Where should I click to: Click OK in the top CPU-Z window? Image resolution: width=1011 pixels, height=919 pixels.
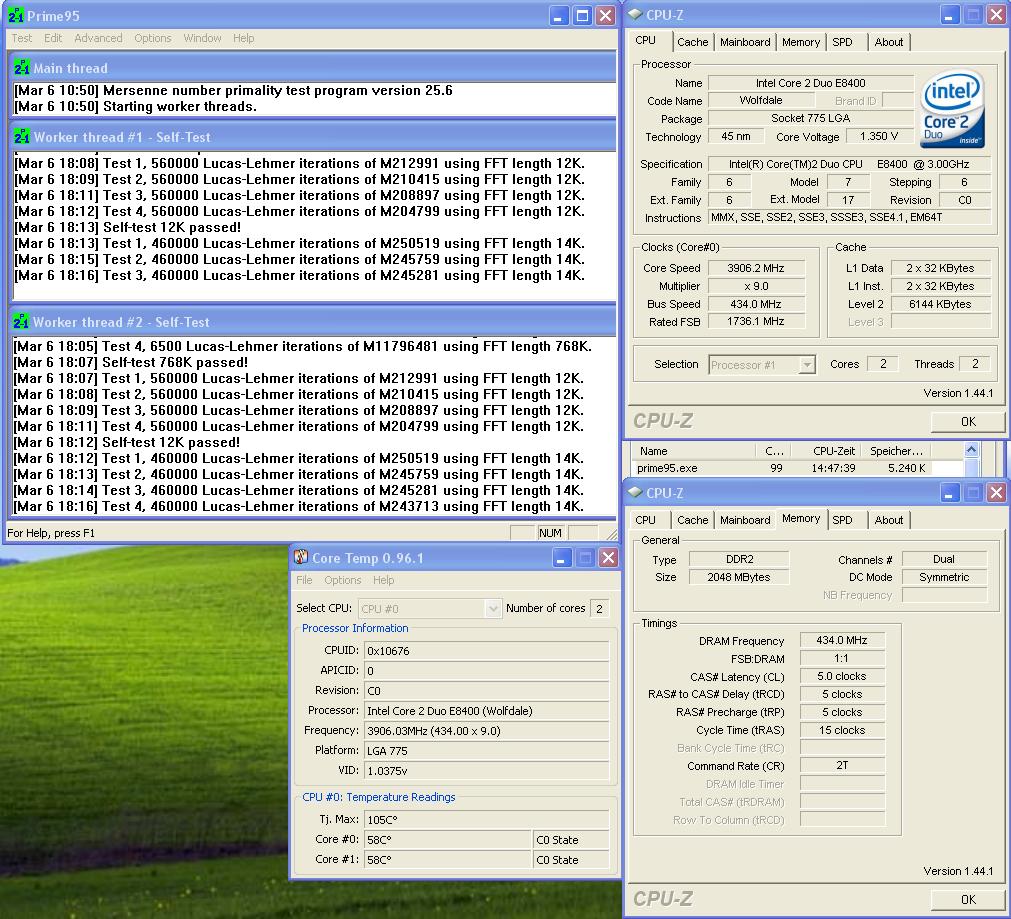click(968, 421)
